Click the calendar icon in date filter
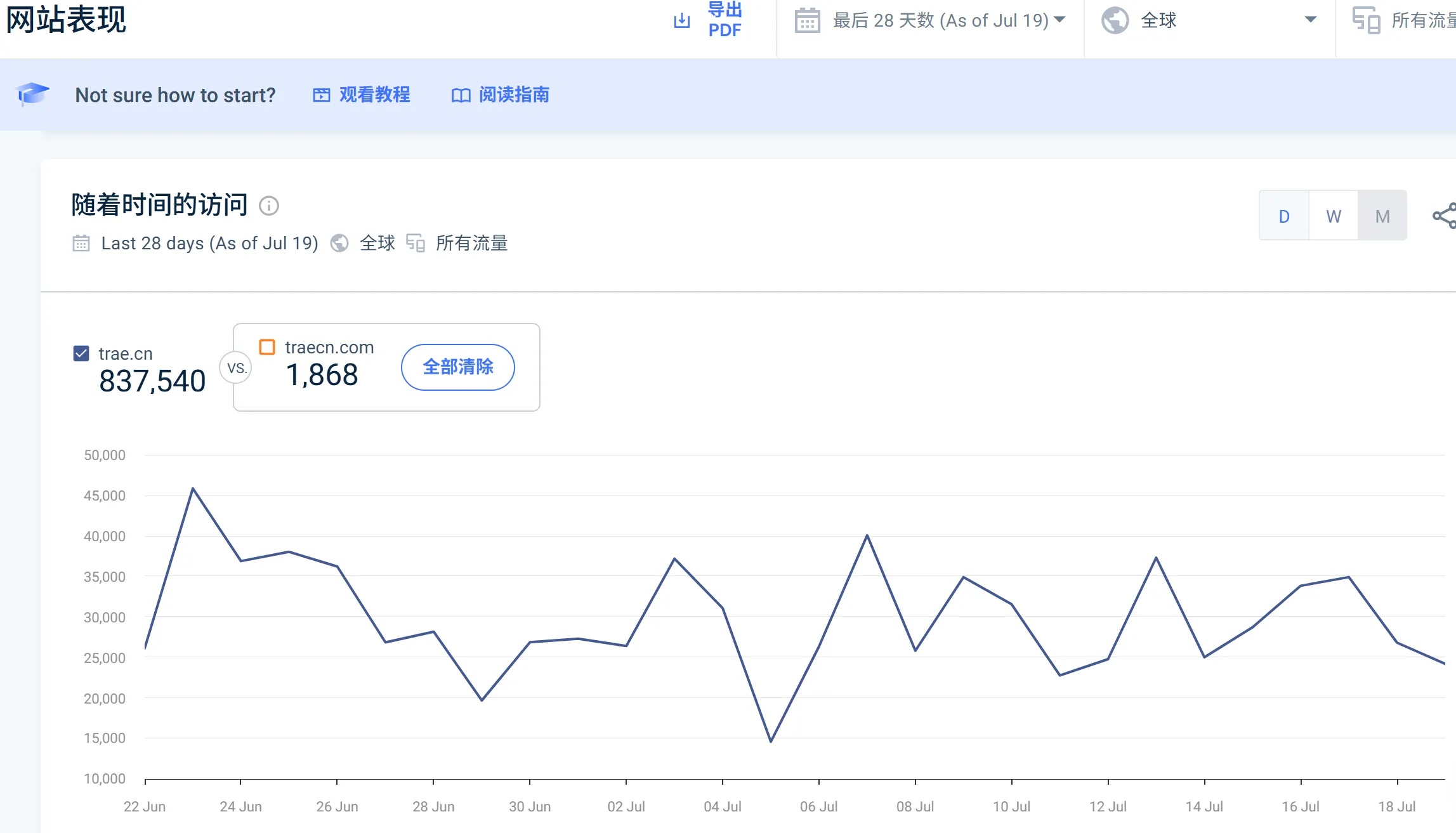 click(807, 20)
